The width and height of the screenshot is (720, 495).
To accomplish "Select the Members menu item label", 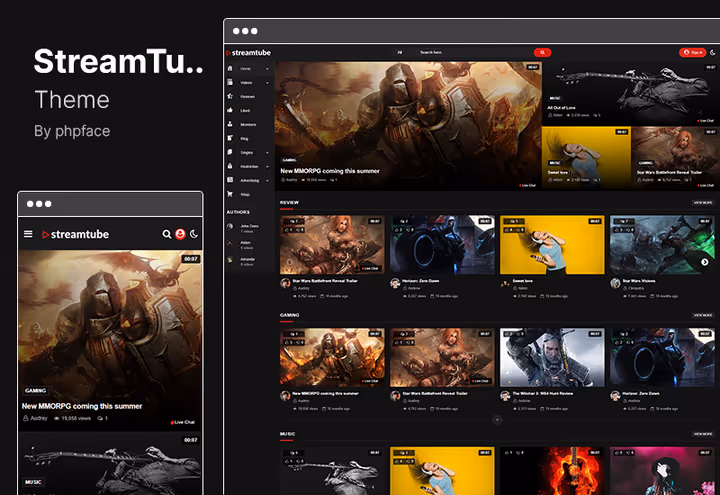I will [248, 124].
